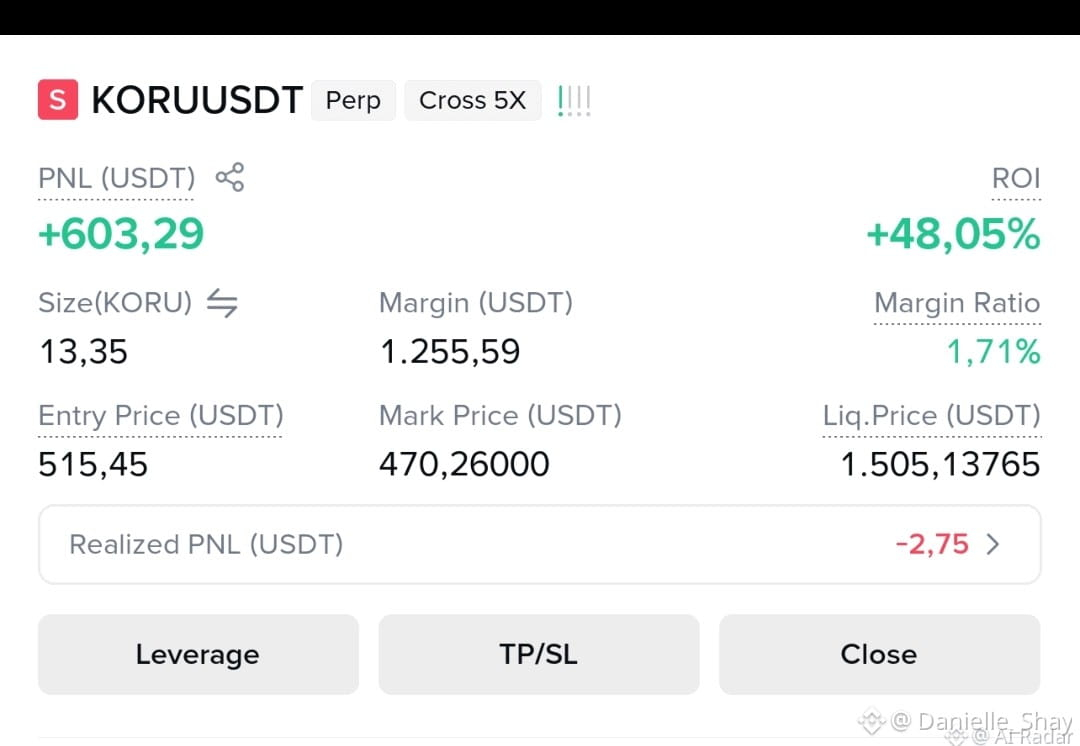Click the Perp contract type tag
Image resolution: width=1080 pixels, height=746 pixels.
353,101
